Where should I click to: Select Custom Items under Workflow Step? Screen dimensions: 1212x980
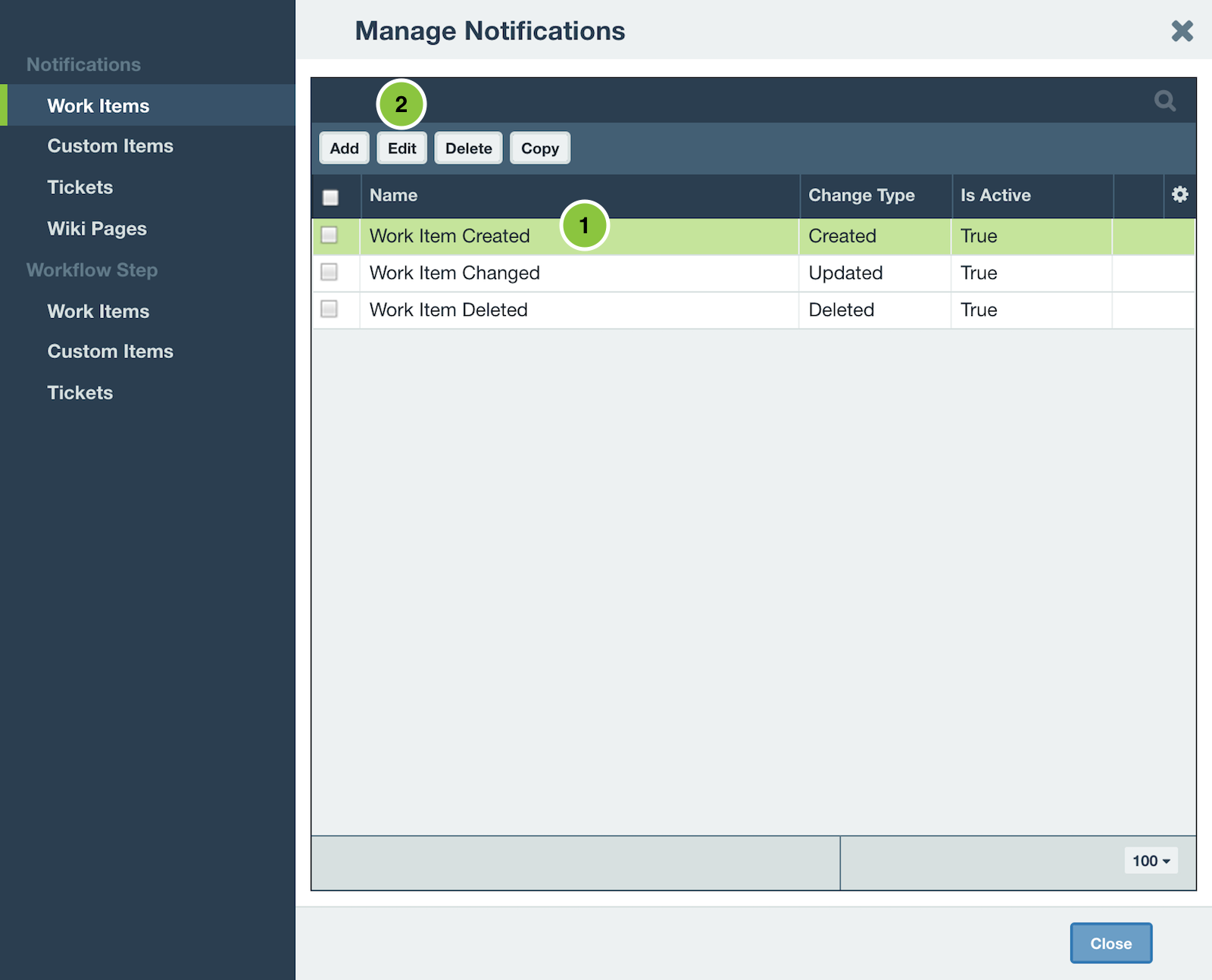(x=110, y=351)
